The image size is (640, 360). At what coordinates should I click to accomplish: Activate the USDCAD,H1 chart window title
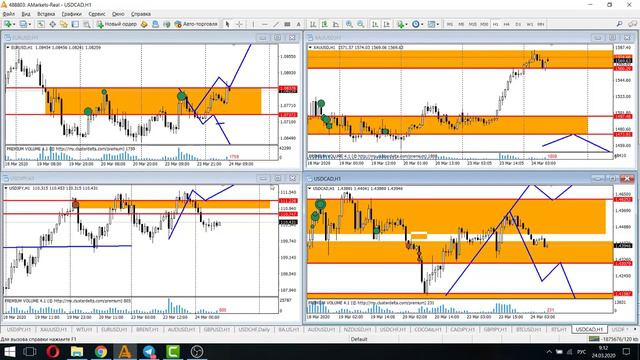pos(327,179)
